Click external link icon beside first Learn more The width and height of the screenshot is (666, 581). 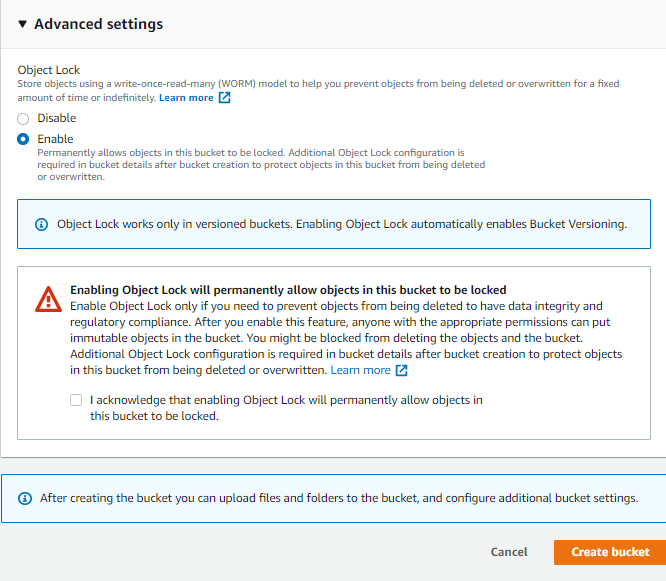tap(225, 98)
